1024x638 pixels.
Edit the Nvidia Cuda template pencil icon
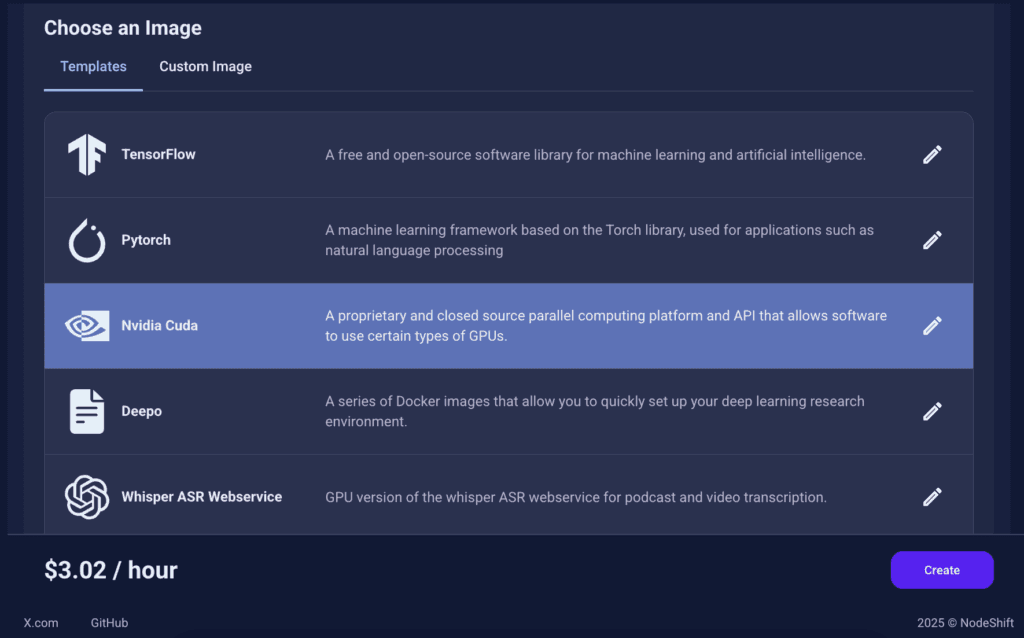933,326
